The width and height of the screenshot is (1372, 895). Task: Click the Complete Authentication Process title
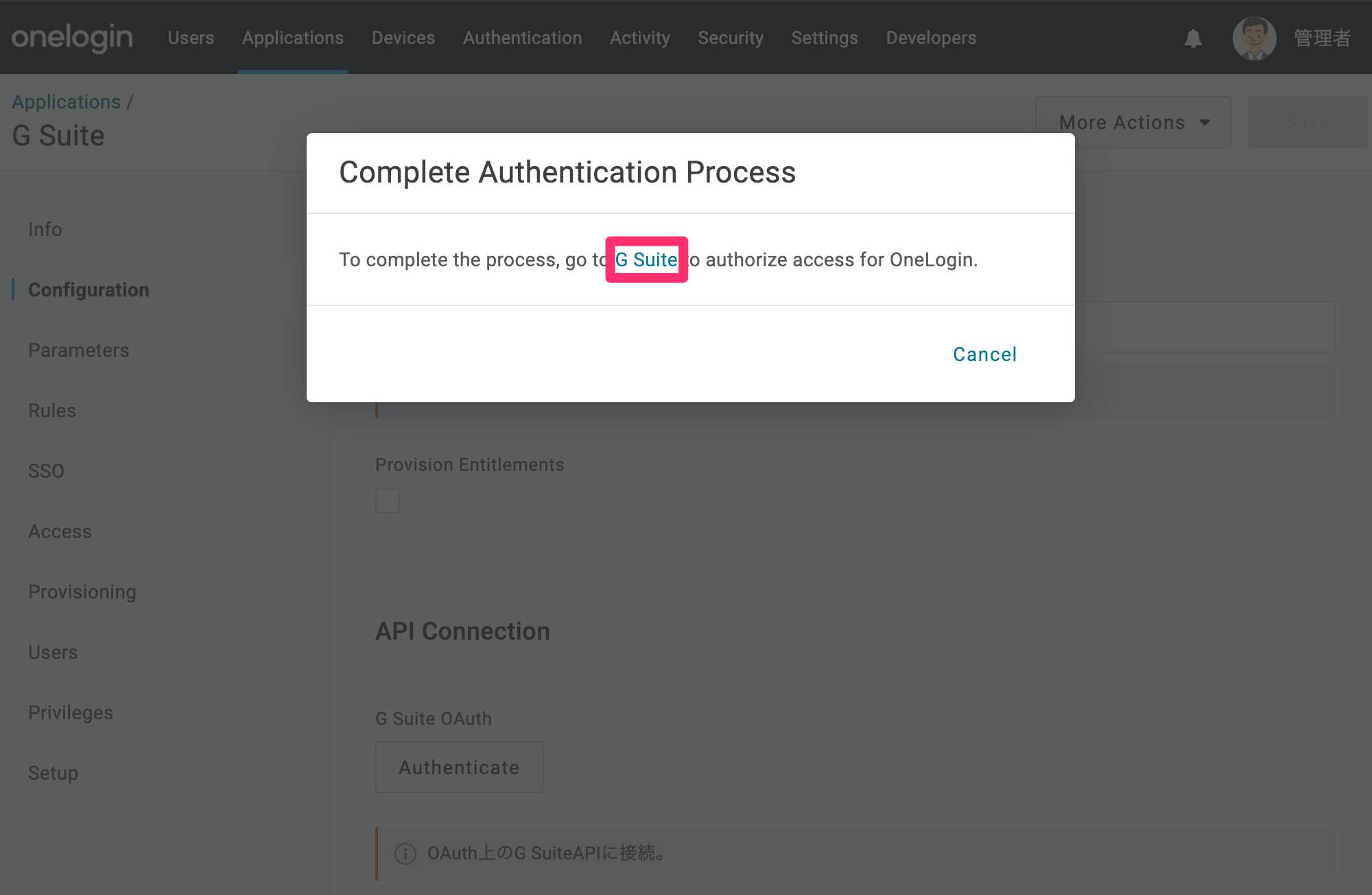coord(567,172)
